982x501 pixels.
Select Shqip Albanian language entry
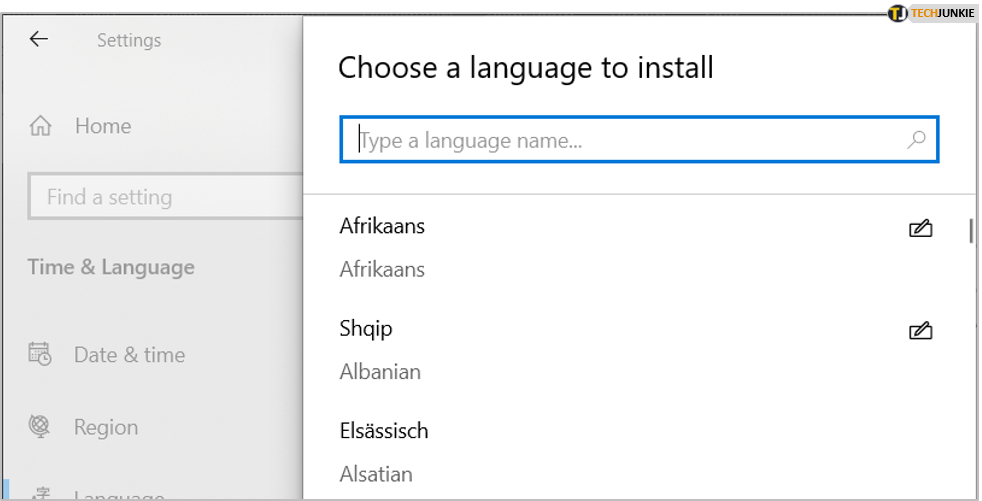[x=634, y=349]
